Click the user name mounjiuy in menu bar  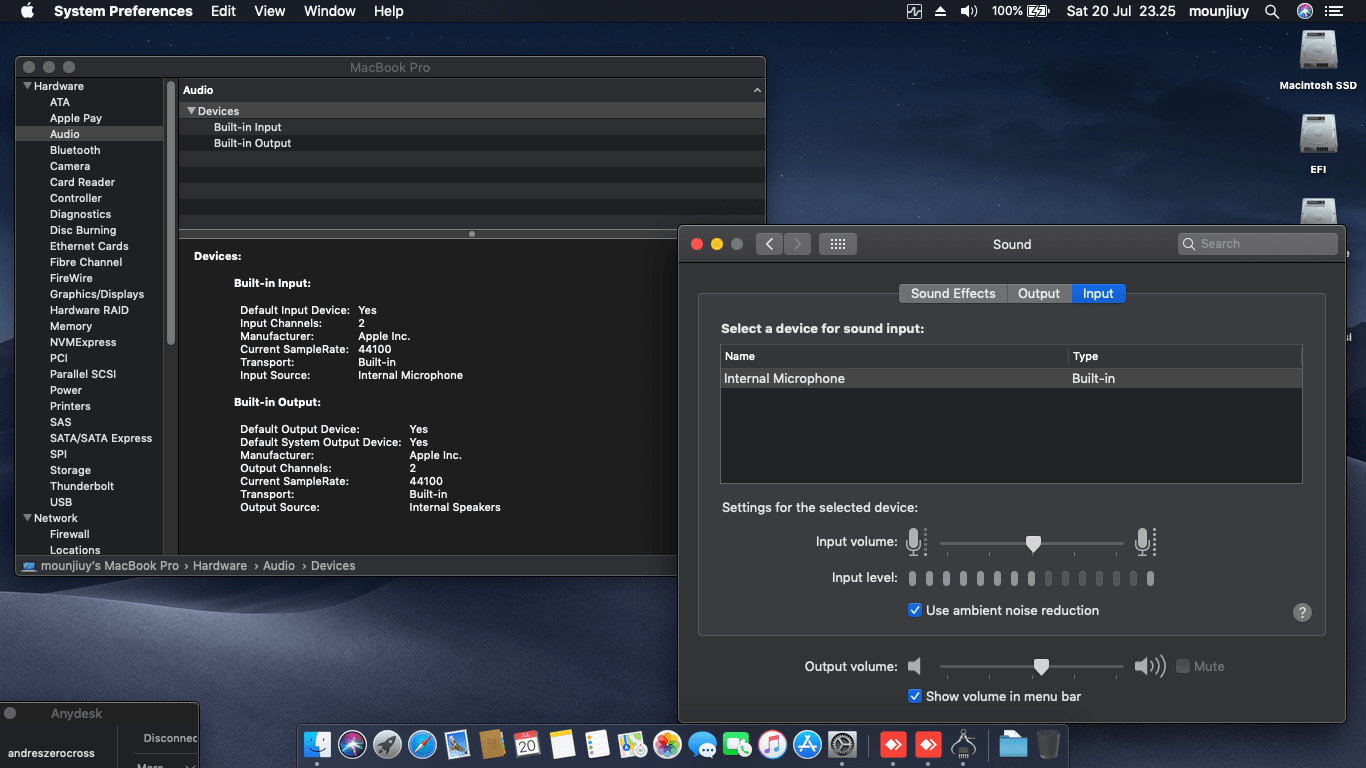[x=1220, y=11]
